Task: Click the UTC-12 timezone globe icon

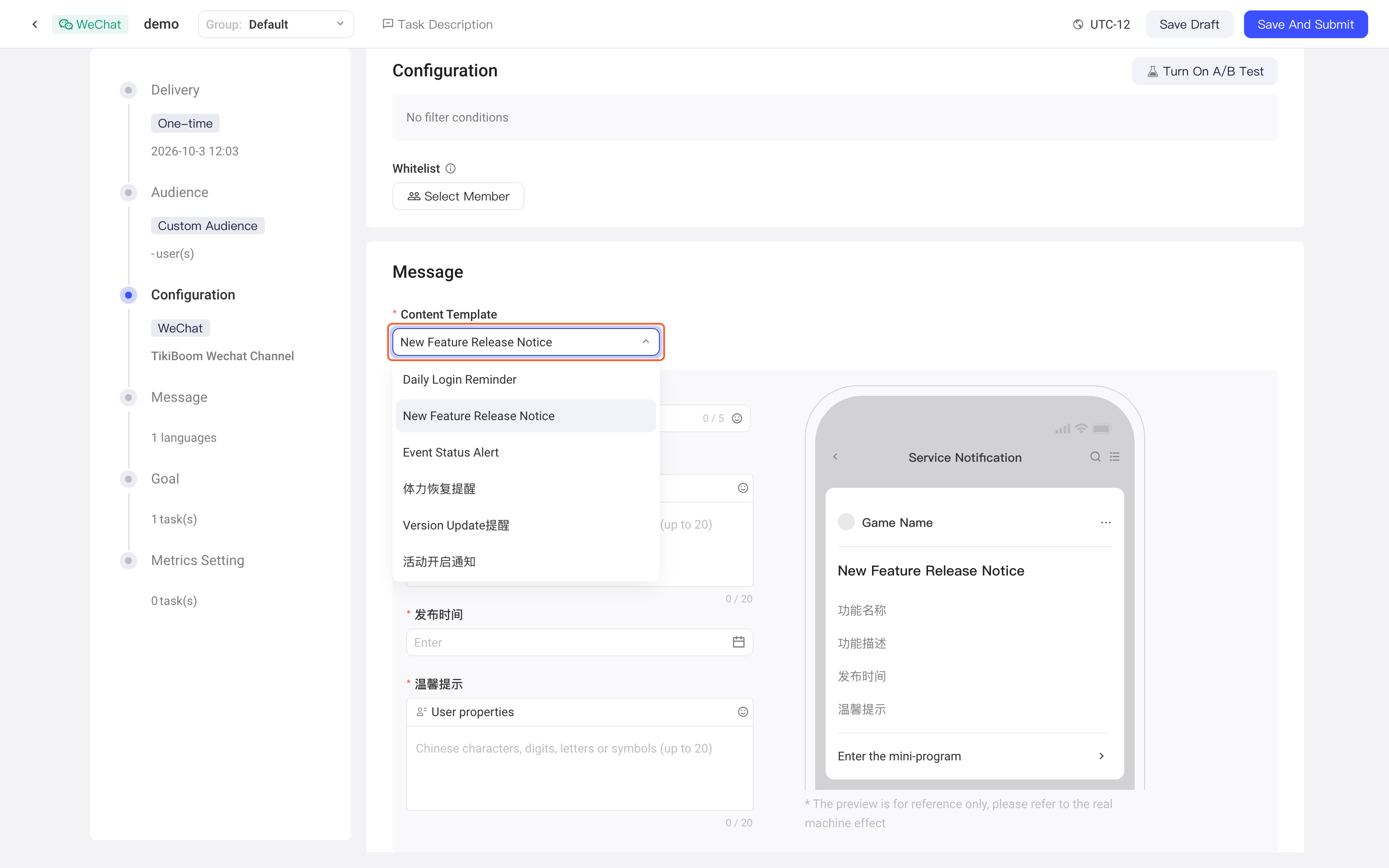Action: click(x=1078, y=24)
